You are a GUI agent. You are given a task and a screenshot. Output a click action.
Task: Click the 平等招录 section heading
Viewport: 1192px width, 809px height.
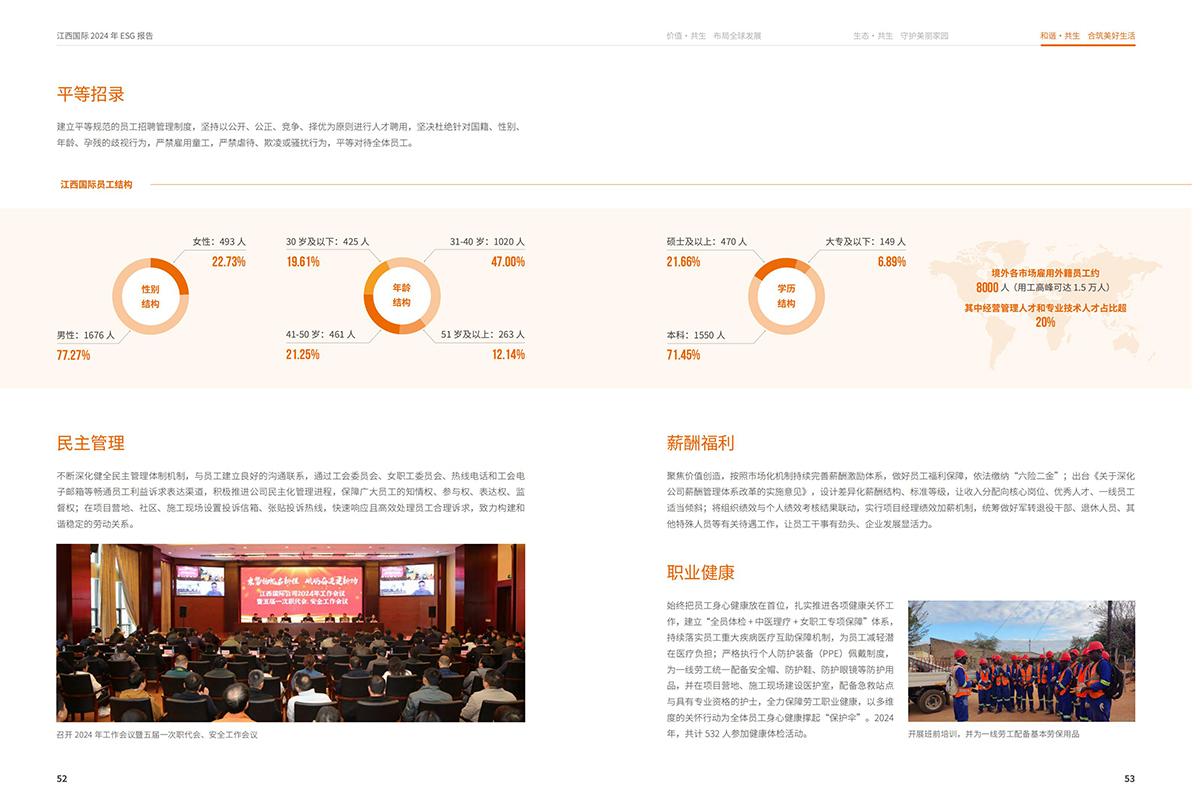point(91,95)
